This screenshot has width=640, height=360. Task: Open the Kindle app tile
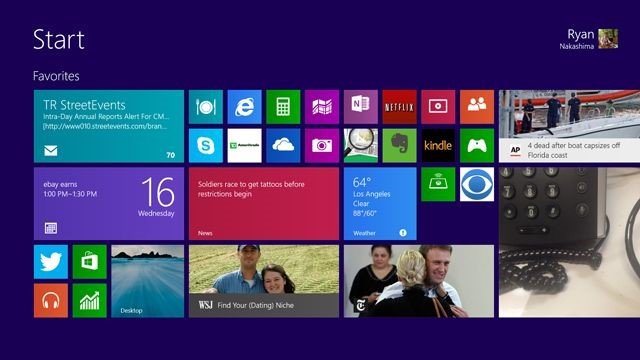[438, 146]
